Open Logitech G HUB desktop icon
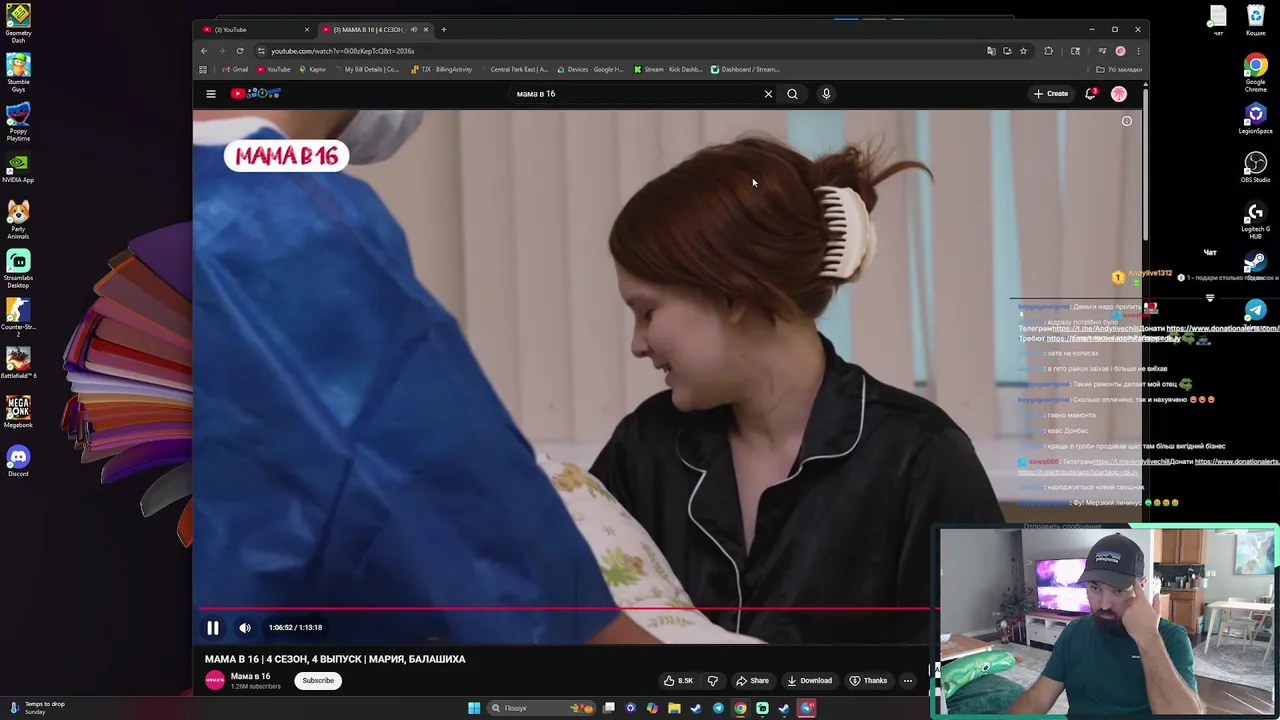This screenshot has width=1280, height=720. [x=1255, y=220]
